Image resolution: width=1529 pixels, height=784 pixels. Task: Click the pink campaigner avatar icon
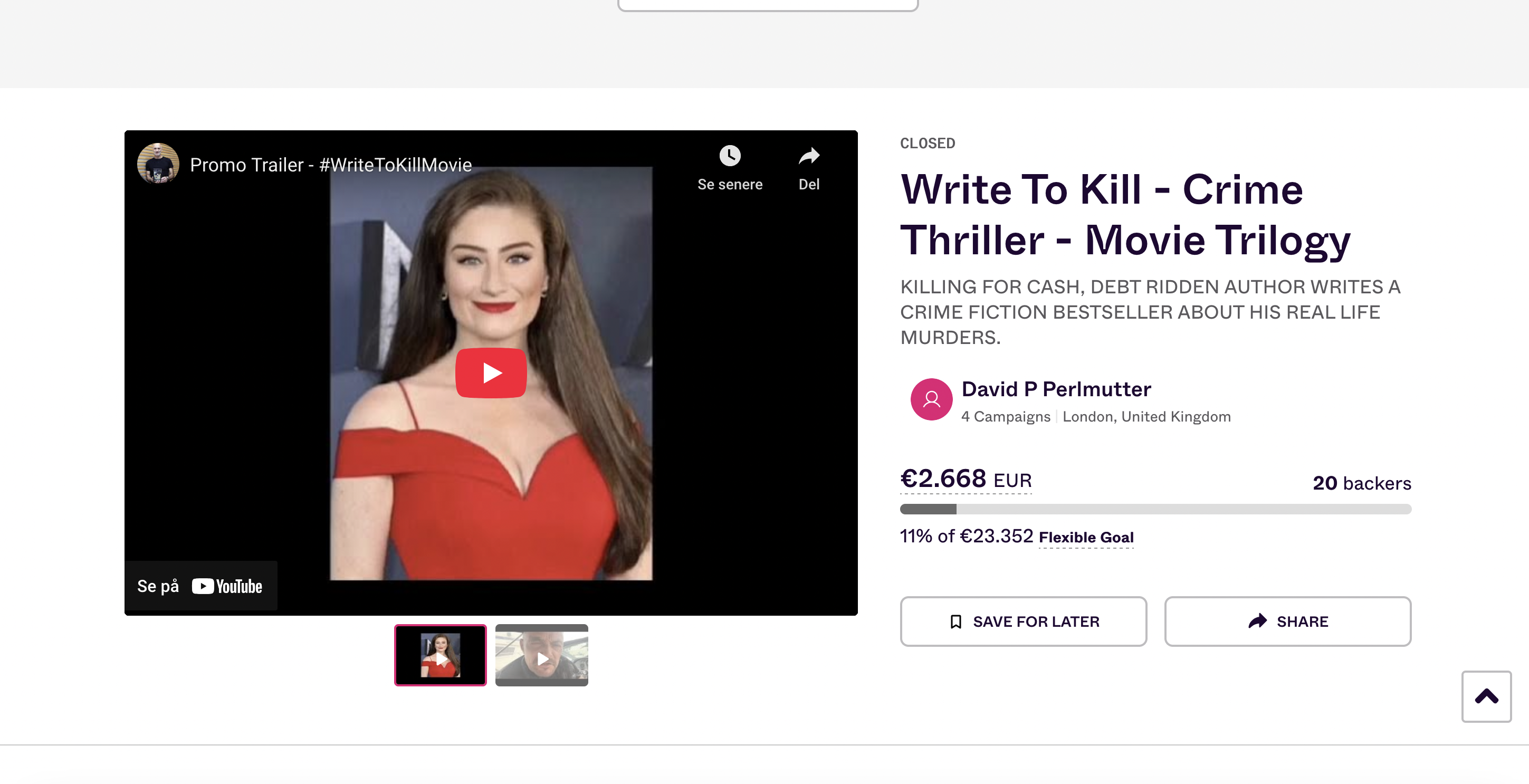pos(931,399)
